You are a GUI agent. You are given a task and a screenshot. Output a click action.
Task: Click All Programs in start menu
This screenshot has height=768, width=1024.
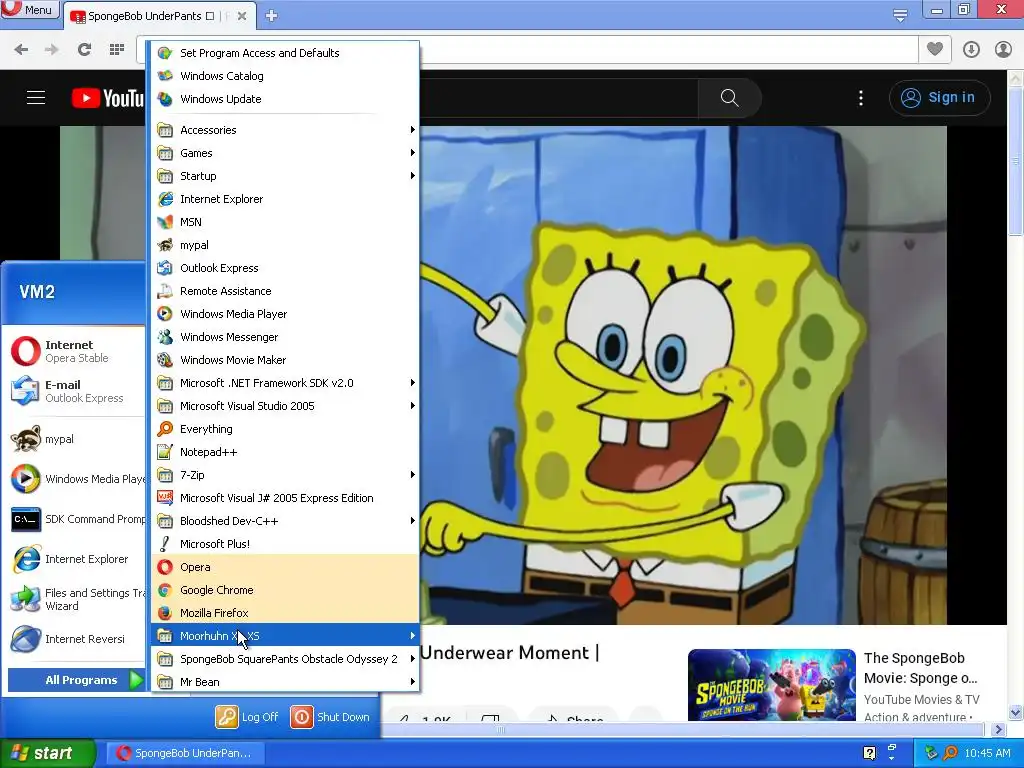tap(76, 680)
